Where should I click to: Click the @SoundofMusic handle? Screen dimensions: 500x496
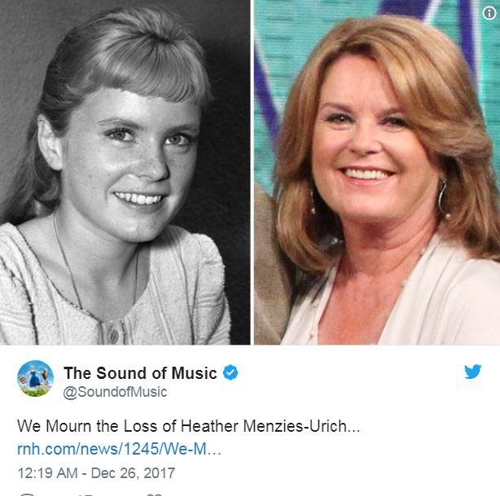click(115, 392)
